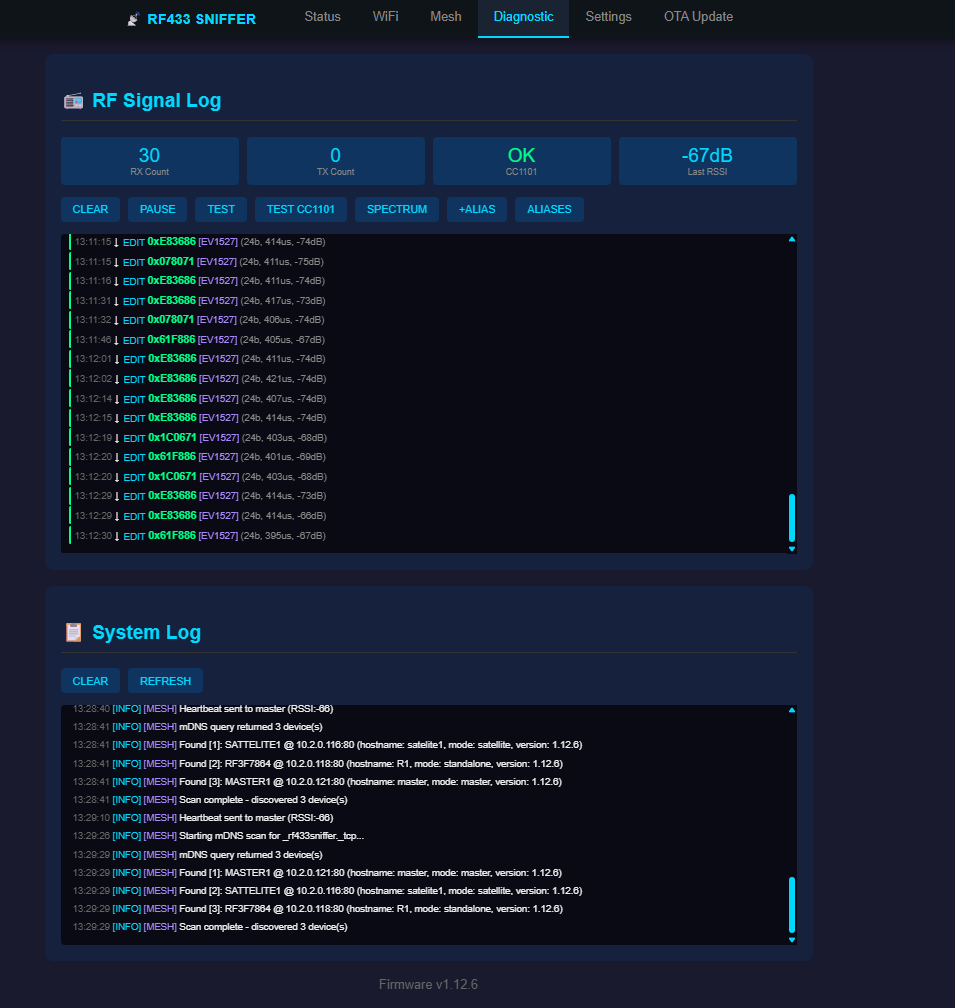Run the TEST CC1101 check

pos(300,209)
